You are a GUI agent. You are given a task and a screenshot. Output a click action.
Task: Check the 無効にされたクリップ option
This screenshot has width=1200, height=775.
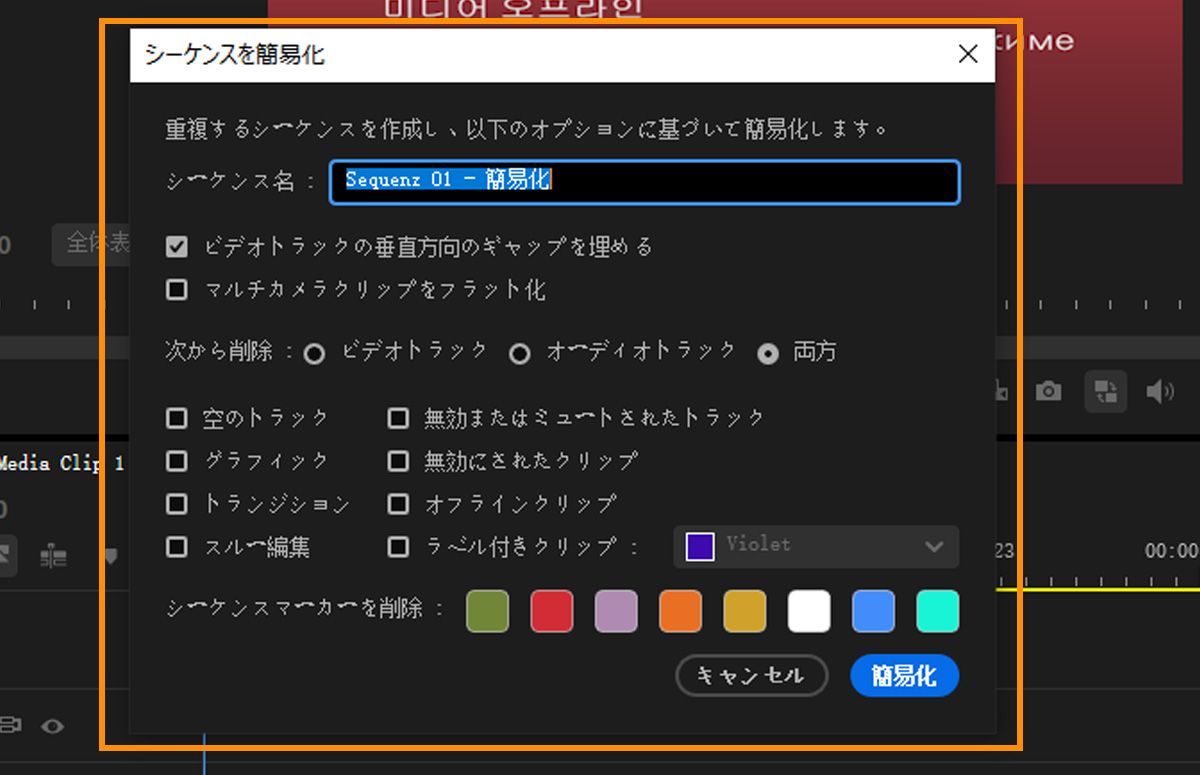pos(398,461)
